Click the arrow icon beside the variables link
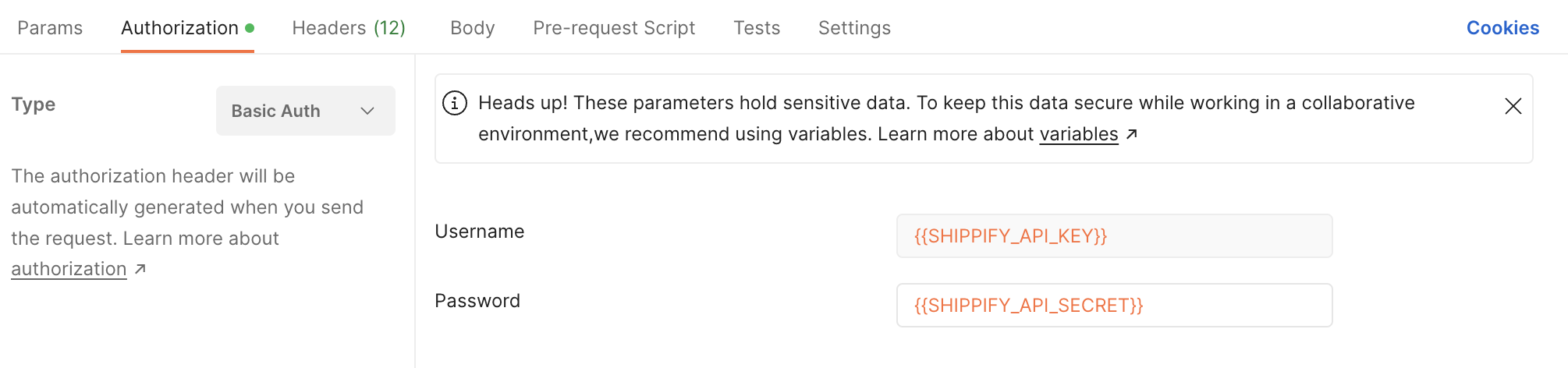 1132,134
